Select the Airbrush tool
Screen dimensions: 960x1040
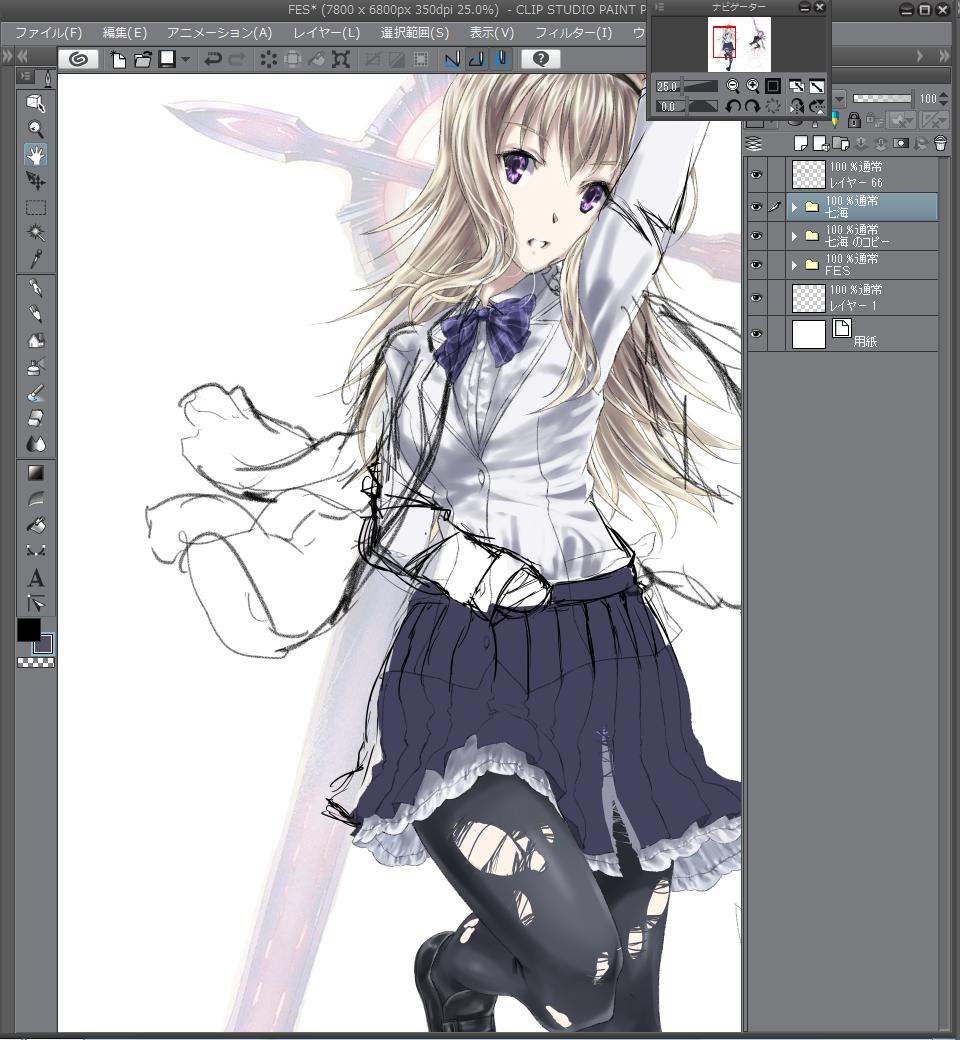(x=36, y=367)
